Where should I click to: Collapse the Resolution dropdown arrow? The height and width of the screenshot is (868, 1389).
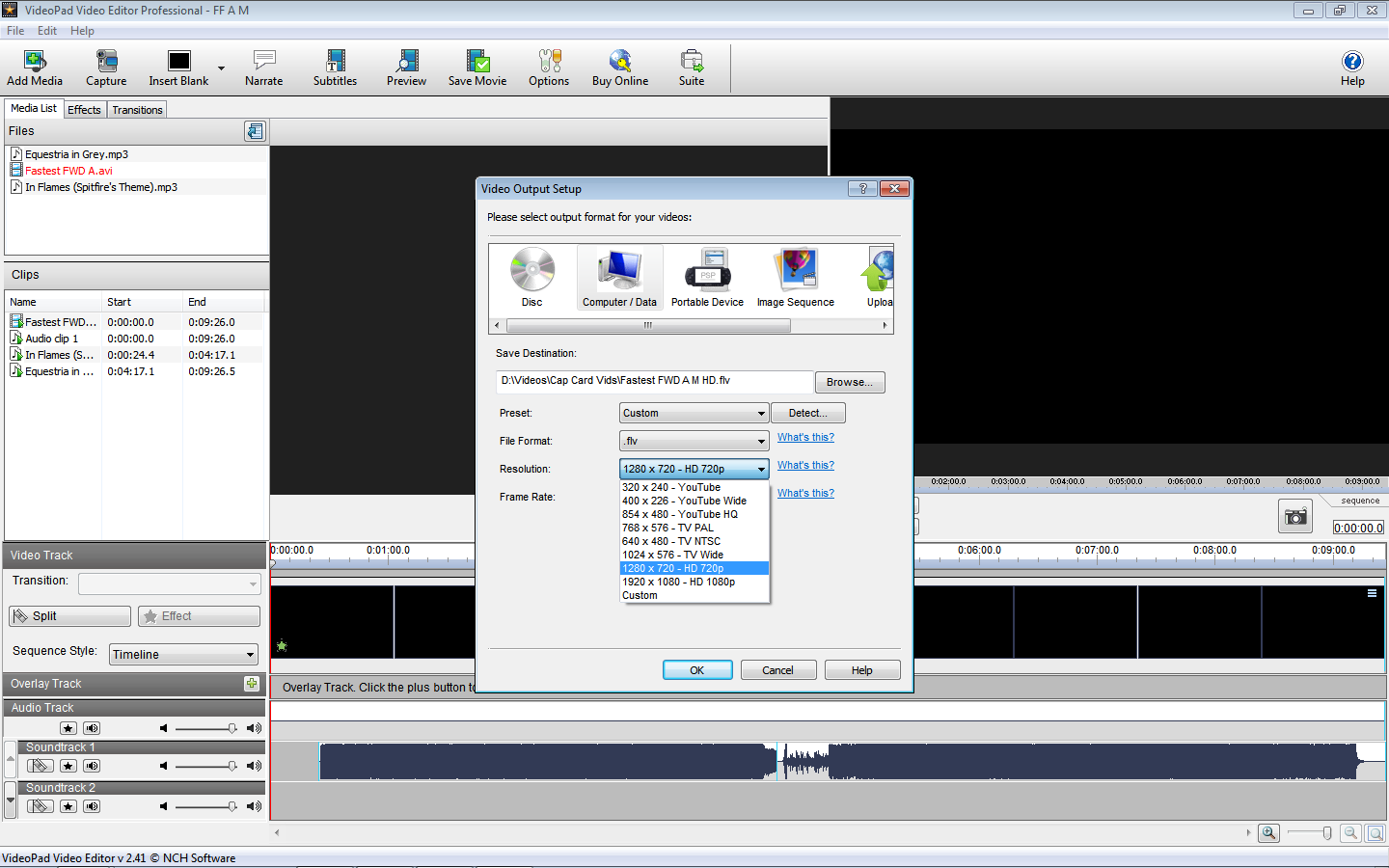point(761,469)
